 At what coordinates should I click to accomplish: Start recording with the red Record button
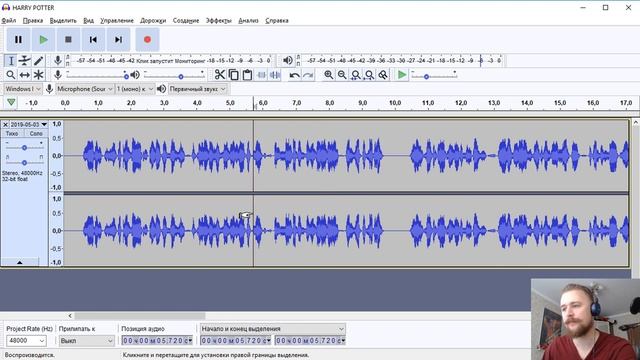[147, 40]
